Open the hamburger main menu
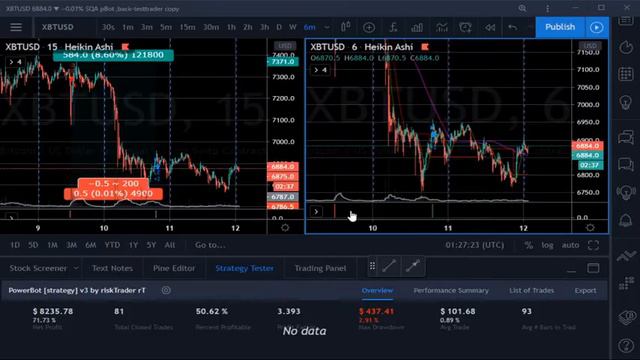This screenshot has width=640, height=360. click(x=16, y=27)
